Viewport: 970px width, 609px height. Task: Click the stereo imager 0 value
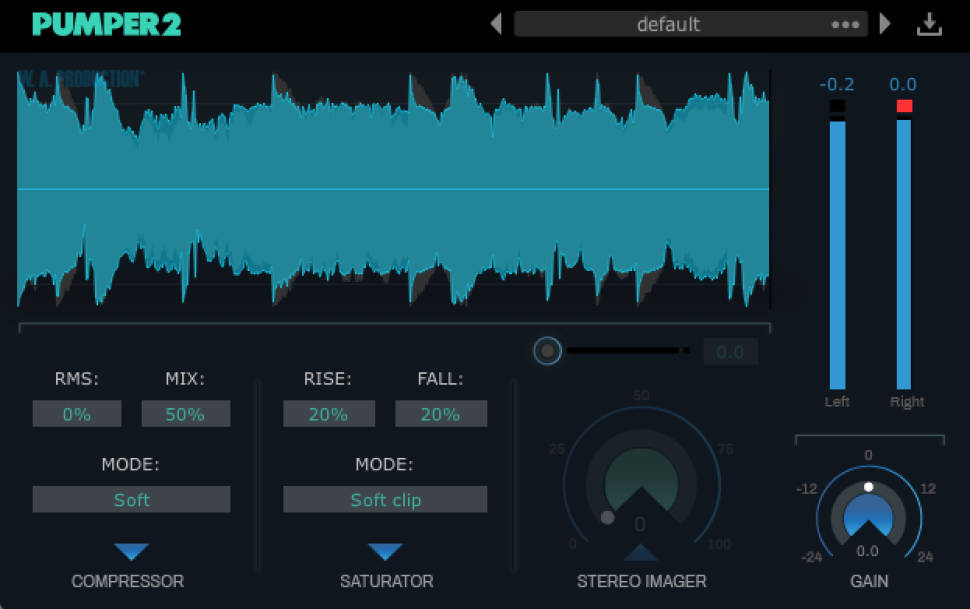coord(640,525)
